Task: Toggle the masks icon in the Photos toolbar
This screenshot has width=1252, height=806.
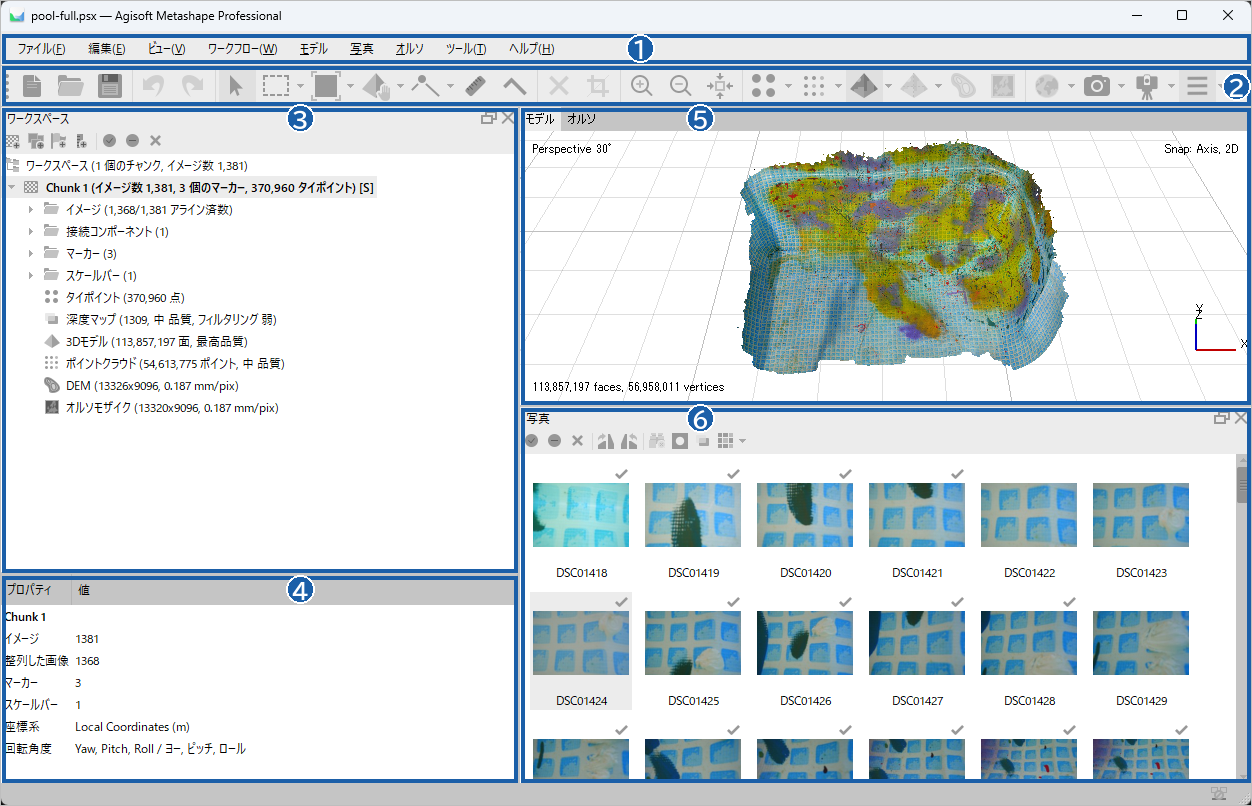Action: pyautogui.click(x=680, y=440)
